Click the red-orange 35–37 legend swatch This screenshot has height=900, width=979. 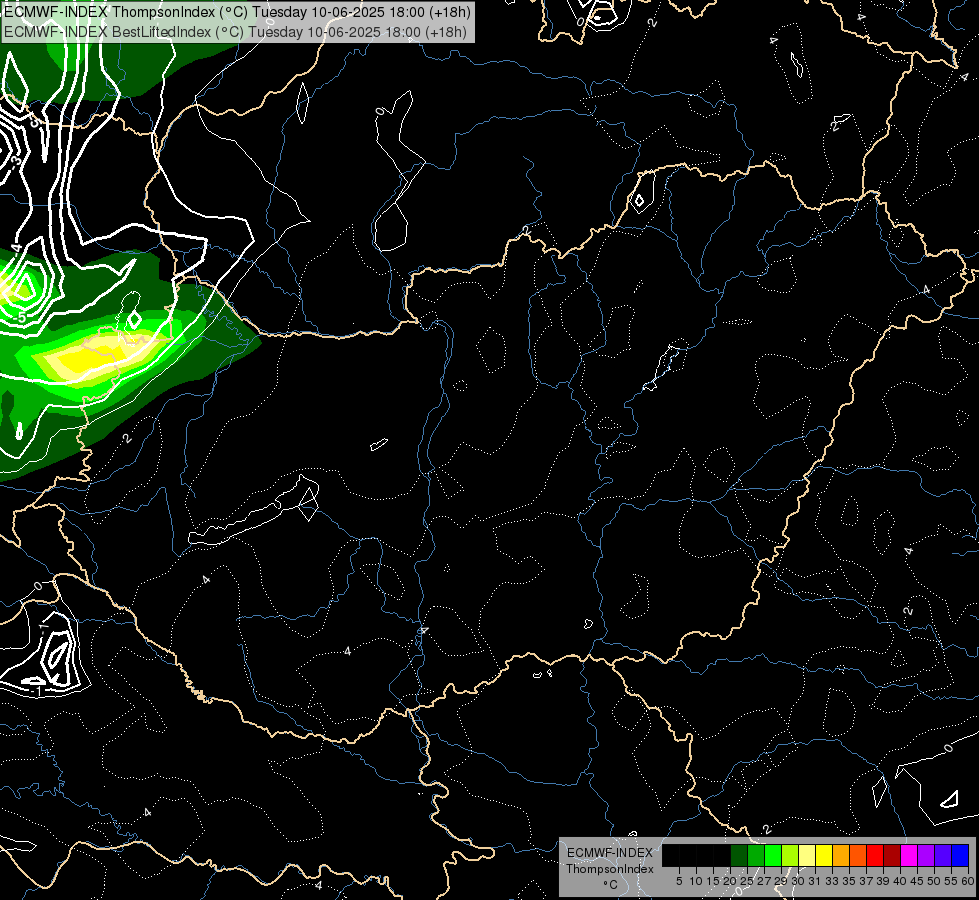click(x=858, y=855)
